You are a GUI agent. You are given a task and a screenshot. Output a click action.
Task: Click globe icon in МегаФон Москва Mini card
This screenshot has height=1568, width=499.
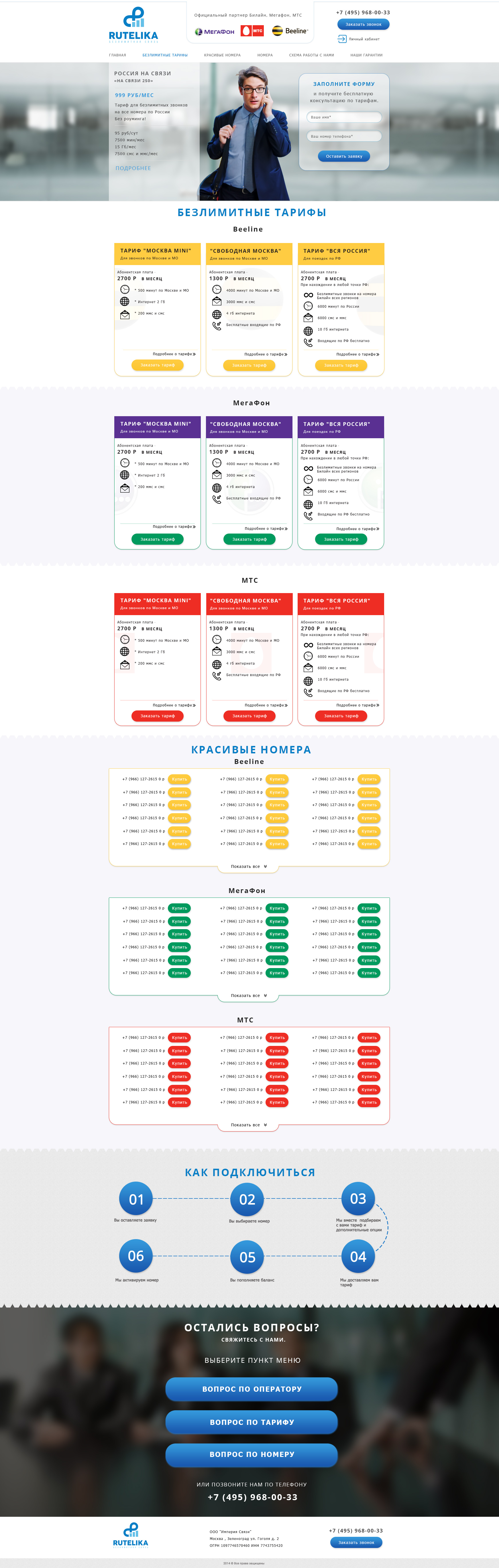[125, 475]
